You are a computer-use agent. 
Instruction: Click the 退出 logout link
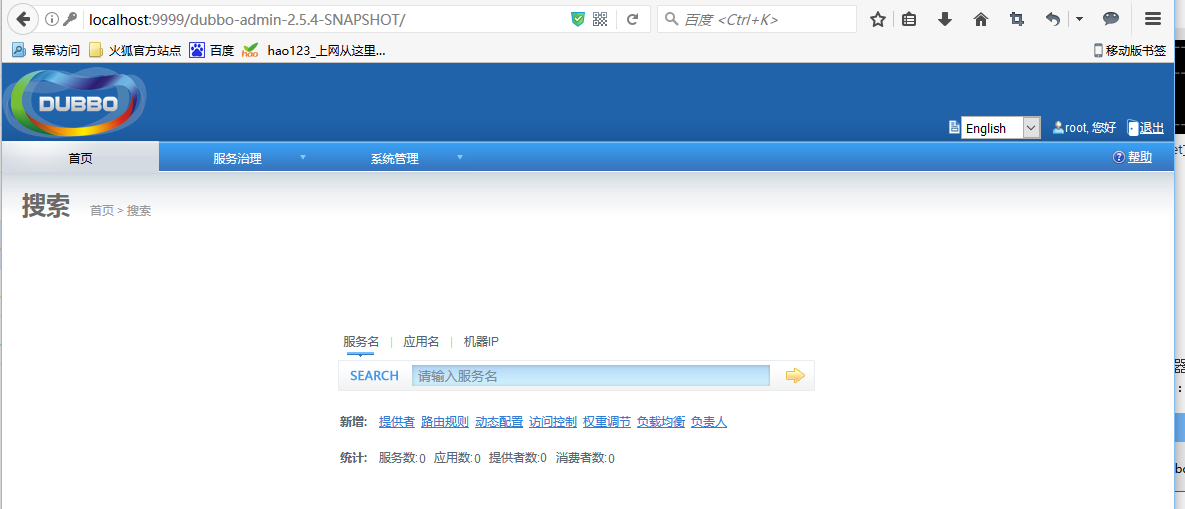pos(1151,128)
